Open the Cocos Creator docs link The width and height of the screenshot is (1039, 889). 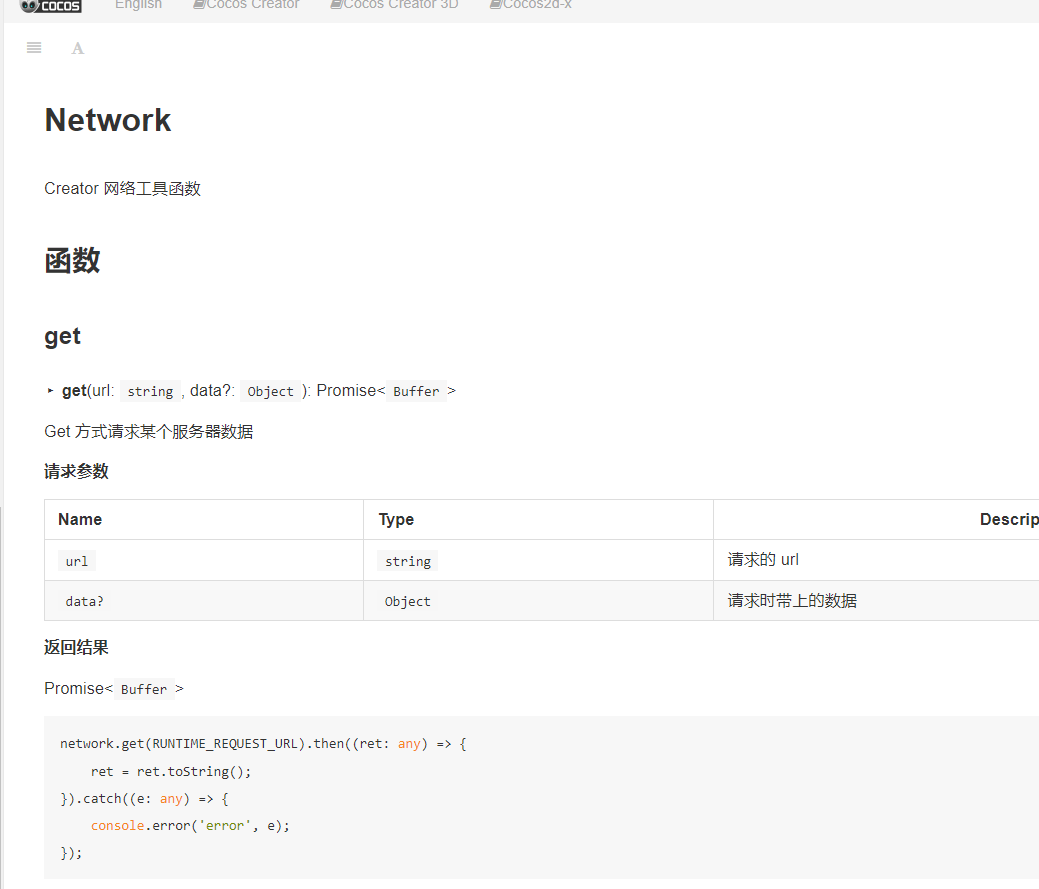pyautogui.click(x=253, y=5)
